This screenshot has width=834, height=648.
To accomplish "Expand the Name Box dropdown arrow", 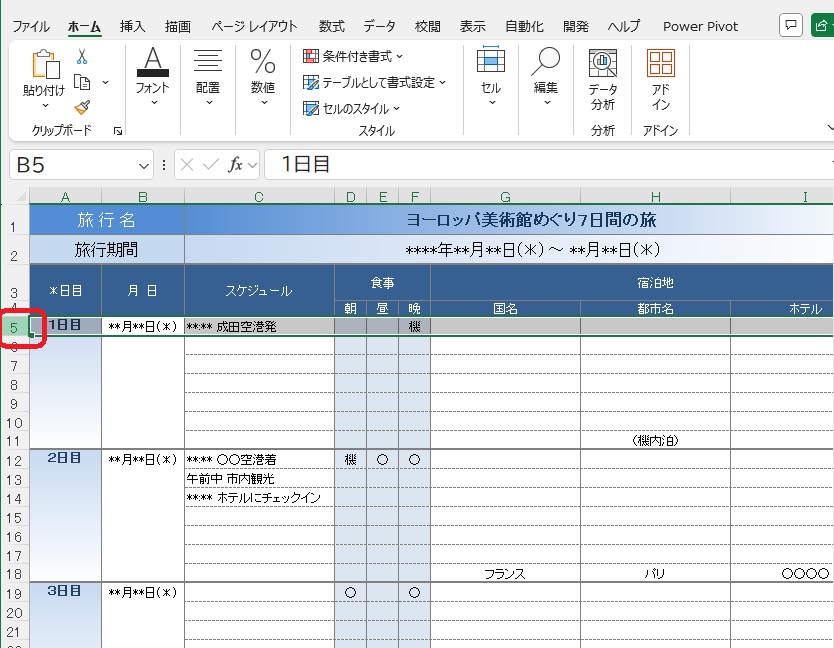I will point(145,165).
